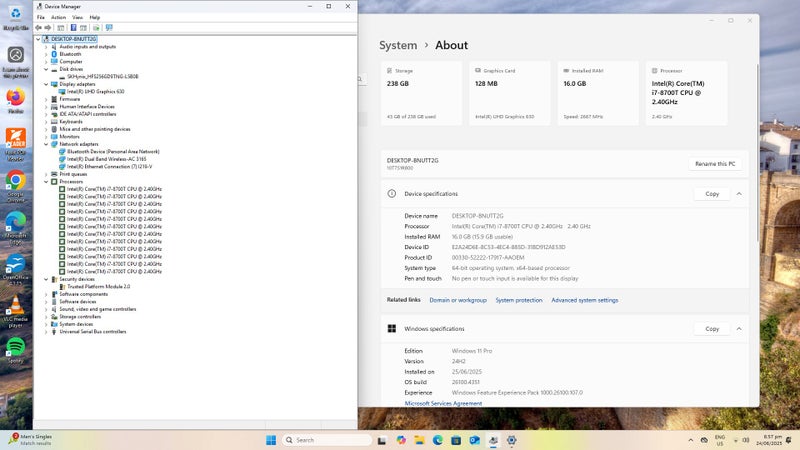Open the Microsoft Edge desktop shortcut
800x450 pixels.
16,228
